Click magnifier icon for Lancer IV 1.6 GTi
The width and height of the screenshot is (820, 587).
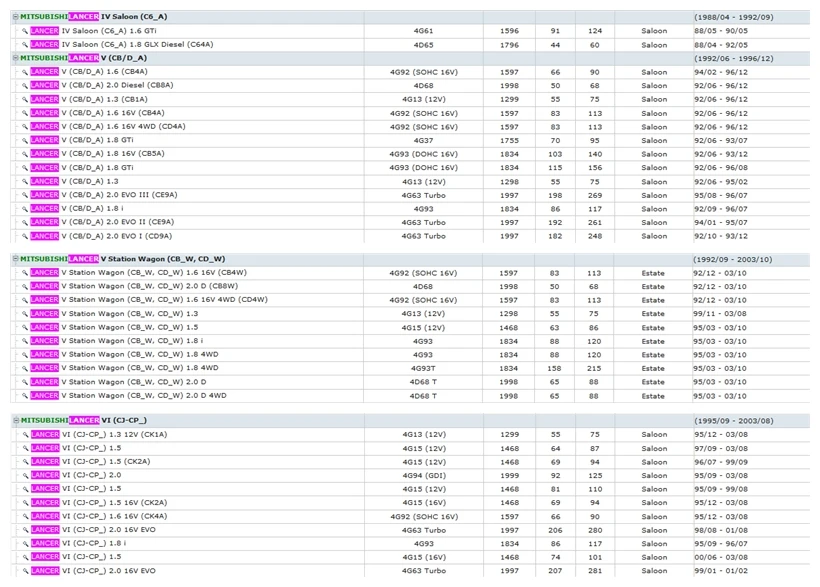click(25, 31)
